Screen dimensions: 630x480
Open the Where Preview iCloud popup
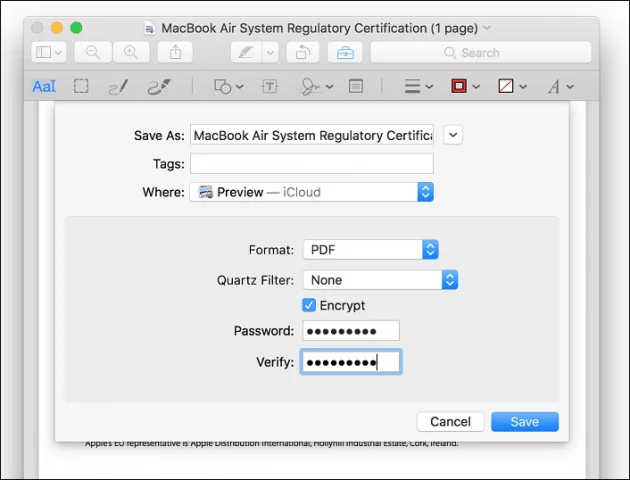tap(311, 192)
